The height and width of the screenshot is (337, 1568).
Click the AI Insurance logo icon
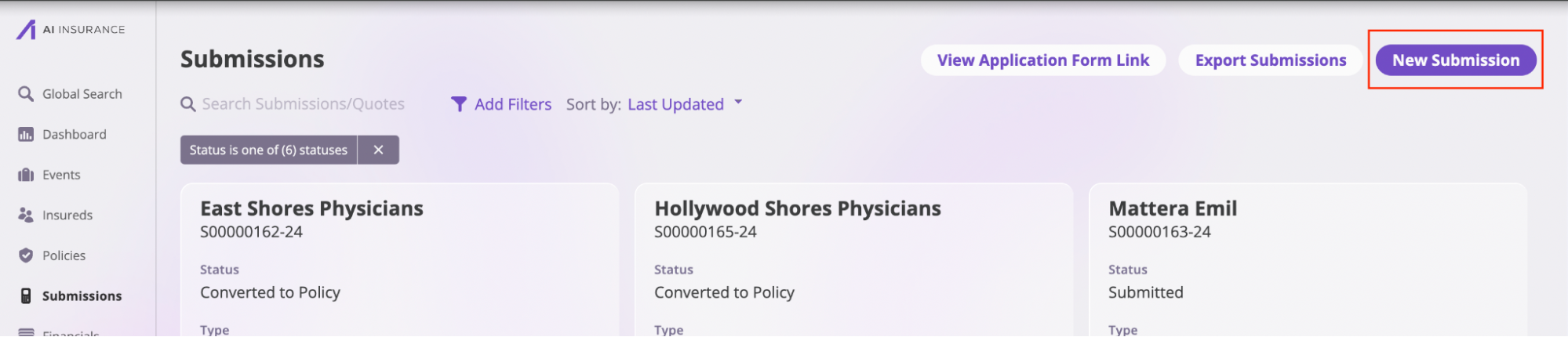pyautogui.click(x=27, y=30)
